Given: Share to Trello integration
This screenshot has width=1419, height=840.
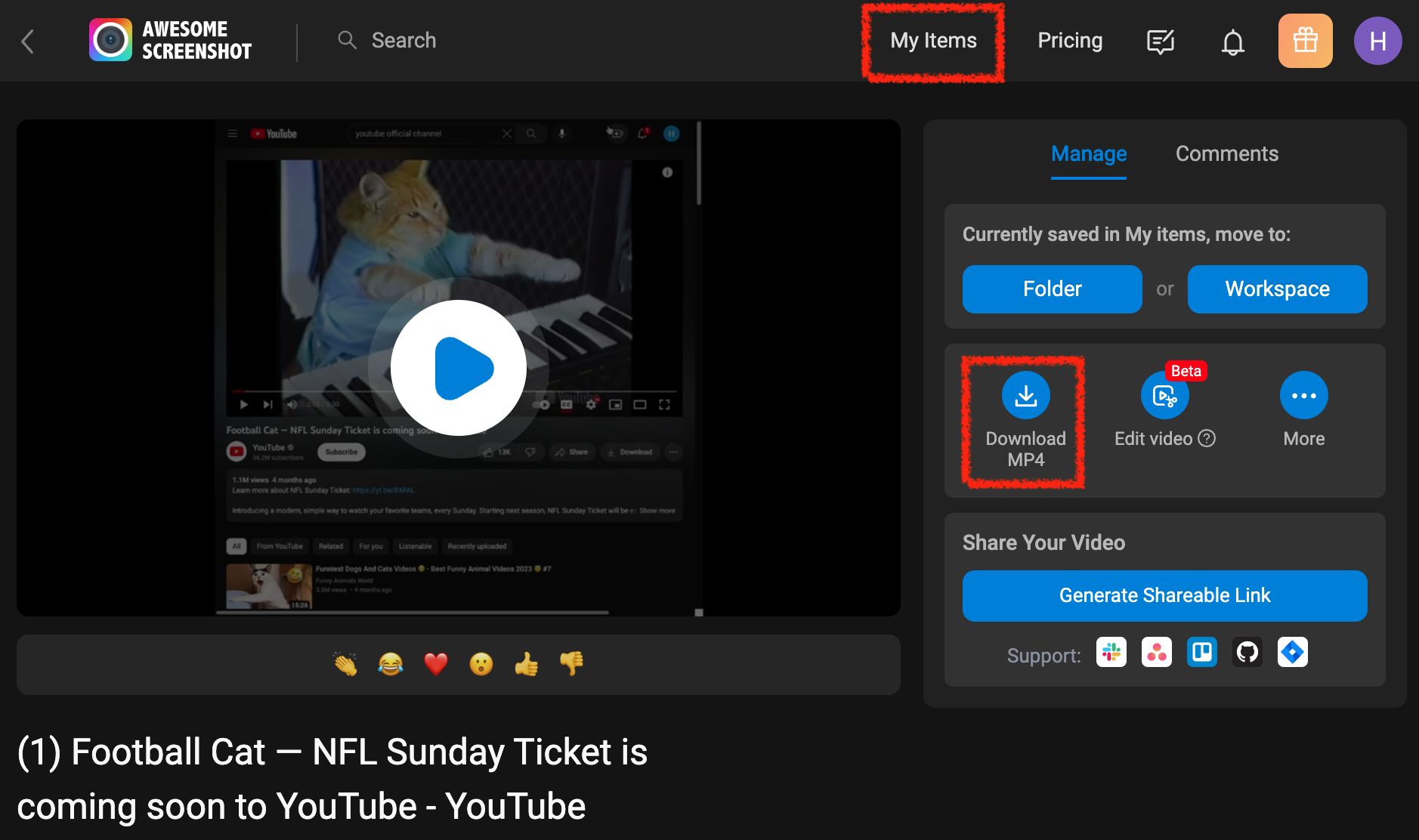Looking at the screenshot, I should pyautogui.click(x=1201, y=652).
